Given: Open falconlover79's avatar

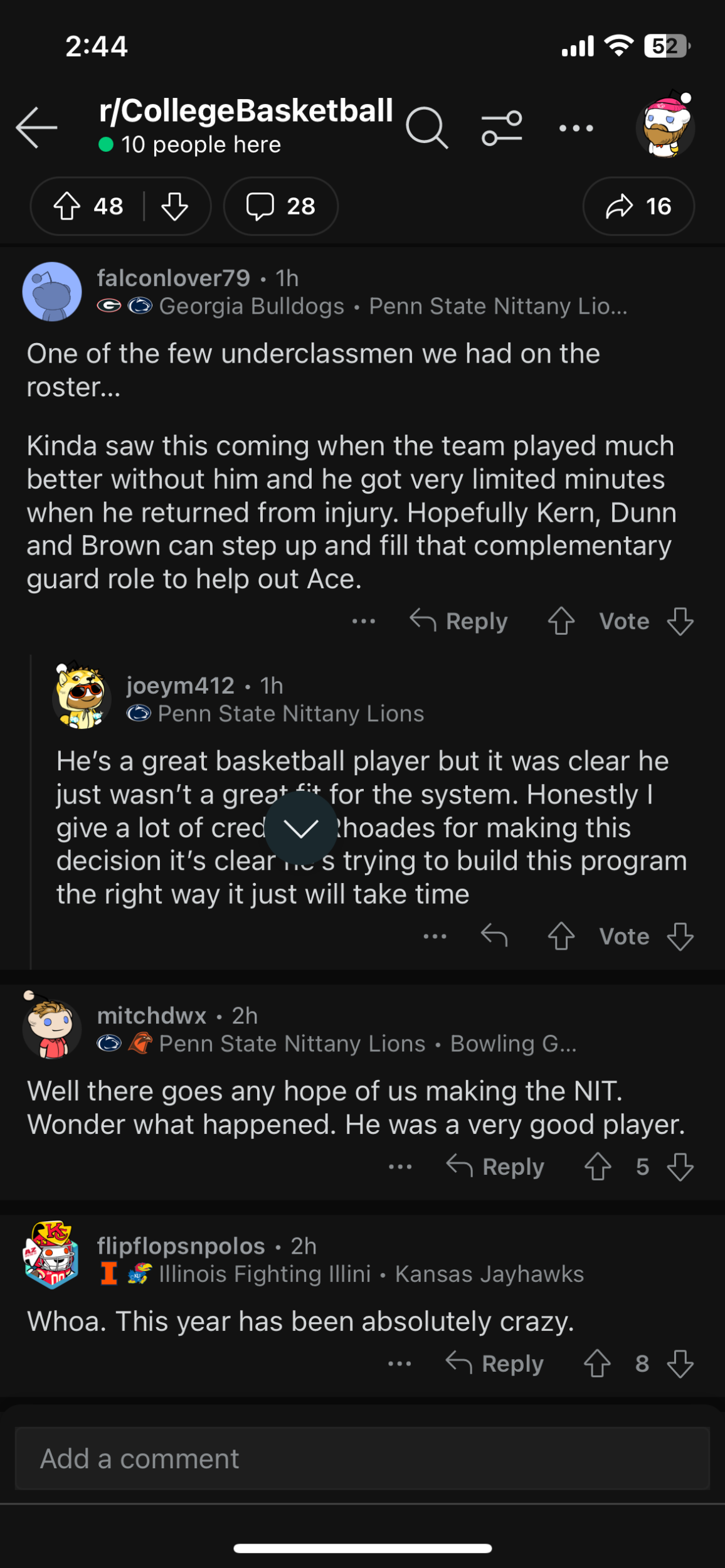Looking at the screenshot, I should click(x=52, y=292).
